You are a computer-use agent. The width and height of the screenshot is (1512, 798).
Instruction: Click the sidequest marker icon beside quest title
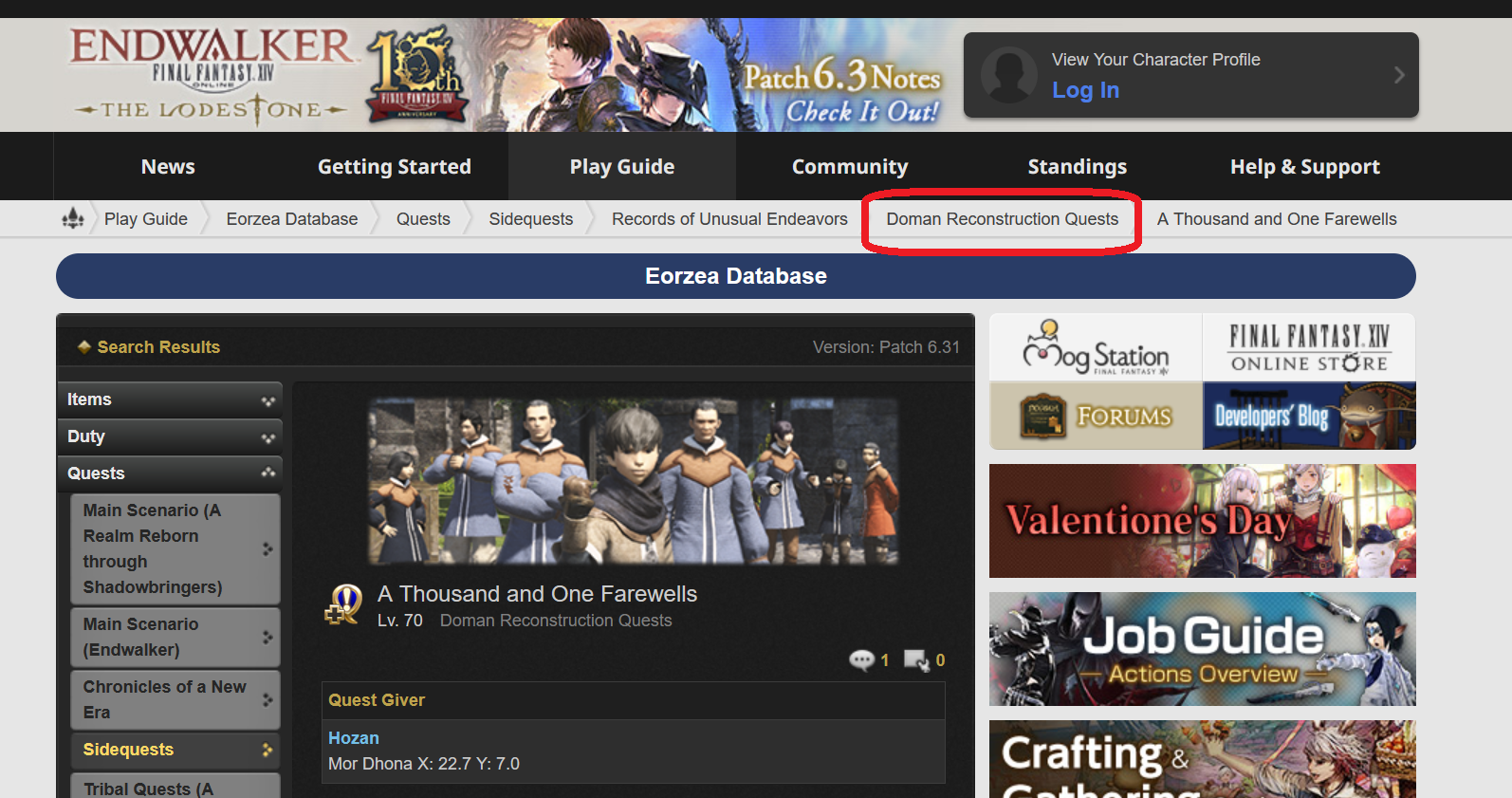pos(343,605)
